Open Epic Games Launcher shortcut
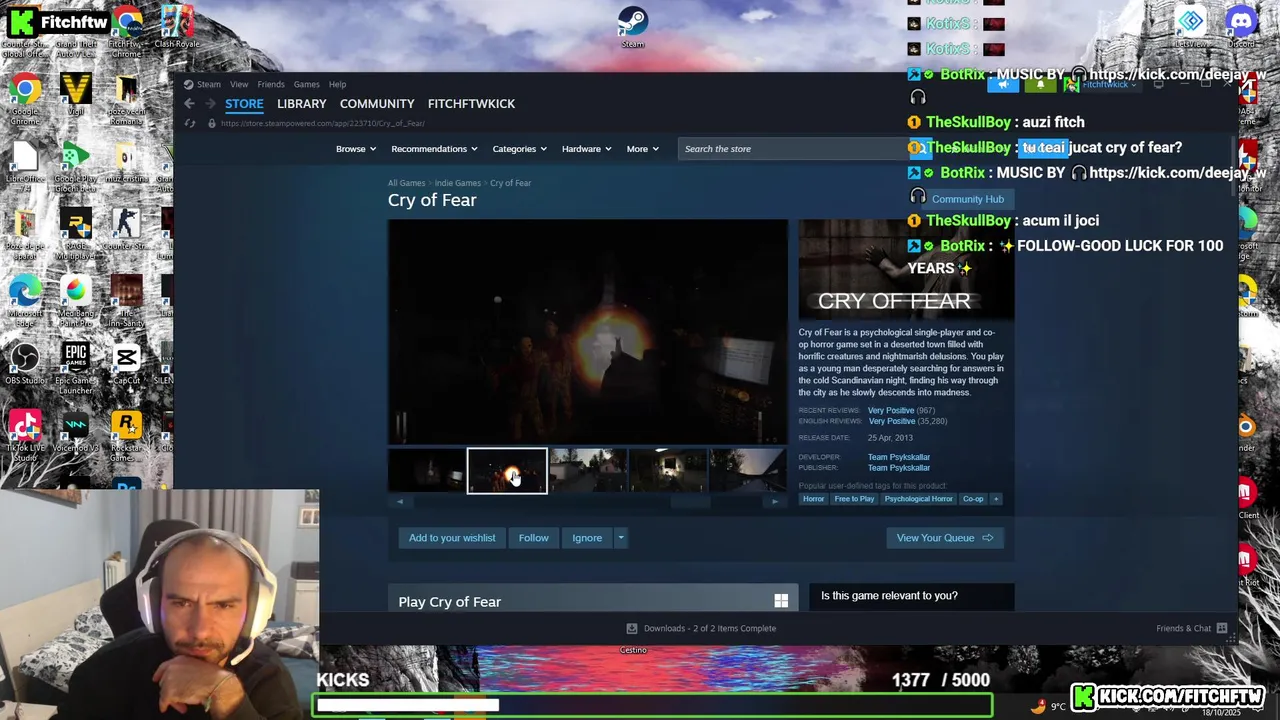 coord(75,367)
